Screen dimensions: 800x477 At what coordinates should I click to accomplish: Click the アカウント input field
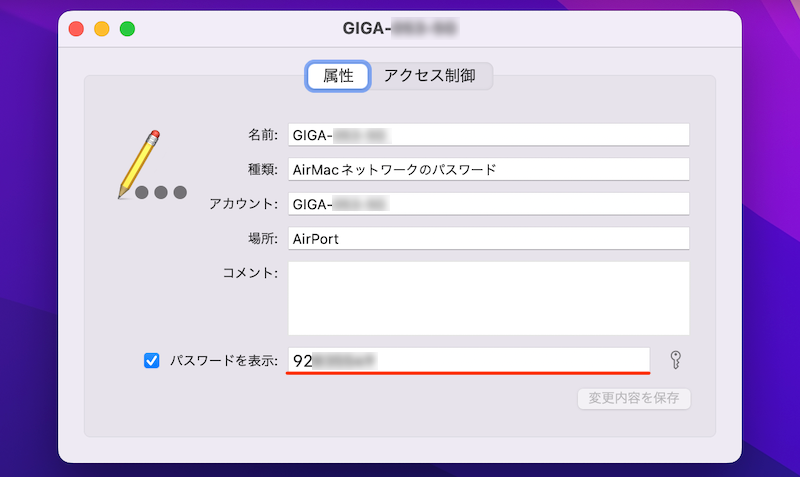tap(488, 204)
